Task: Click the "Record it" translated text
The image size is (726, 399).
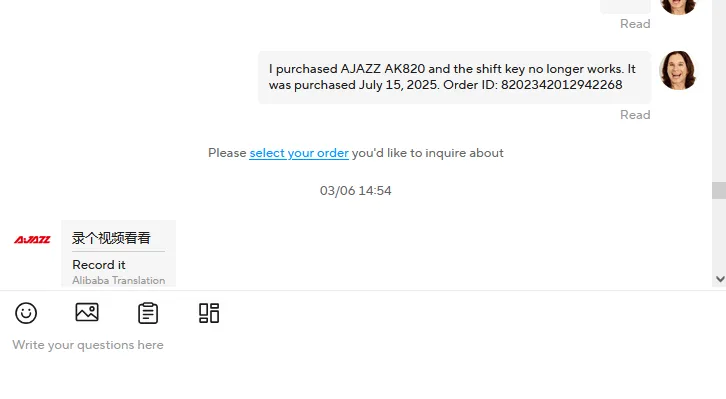Action: coord(99,265)
